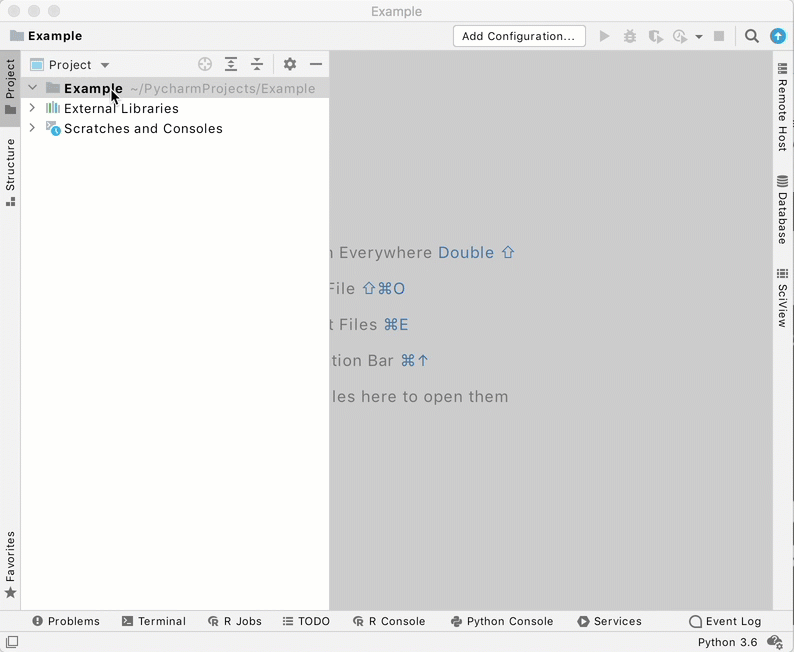794x652 pixels.
Task: Click the tool windows toggle square icon
Action: click(x=12, y=642)
